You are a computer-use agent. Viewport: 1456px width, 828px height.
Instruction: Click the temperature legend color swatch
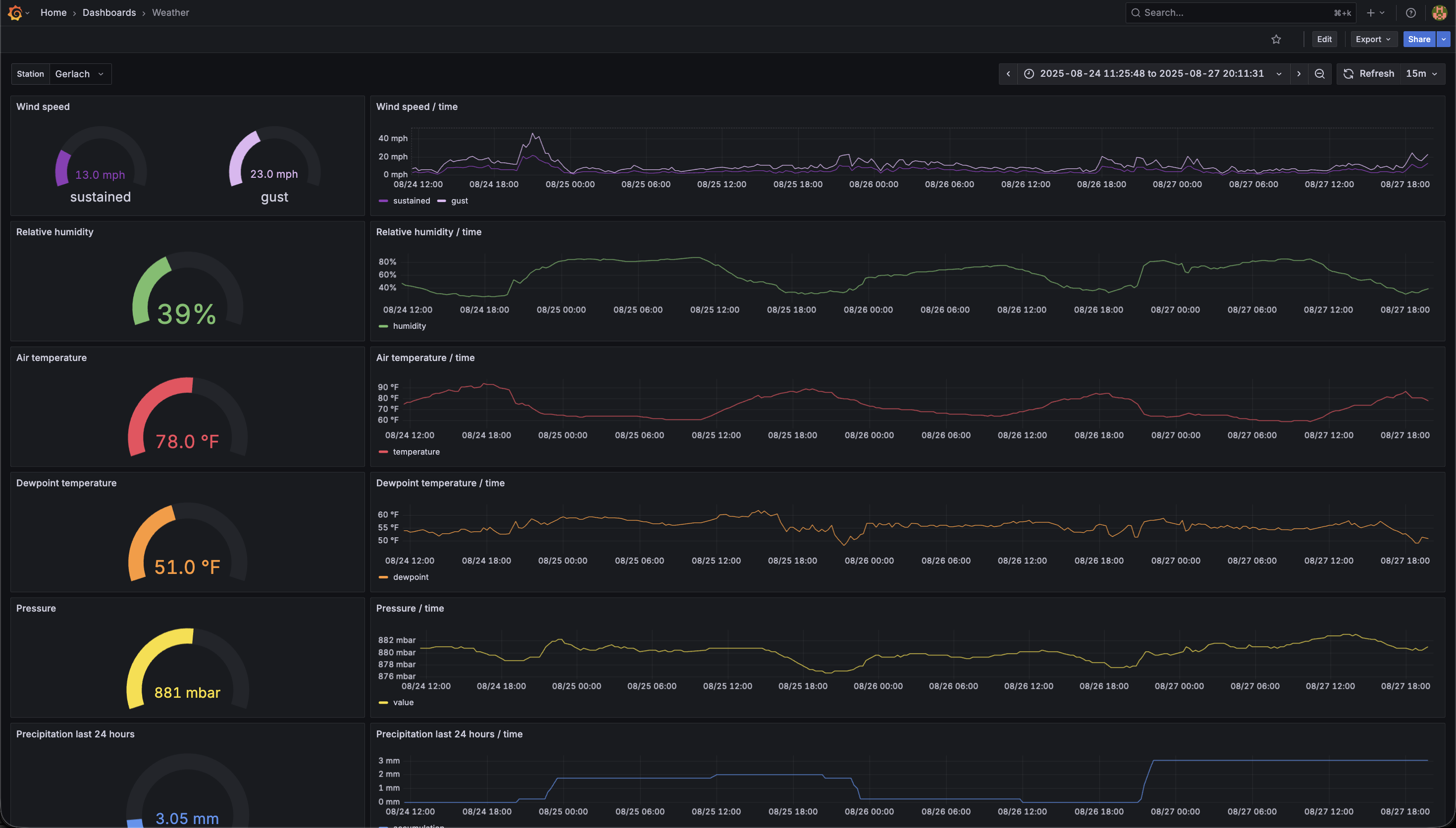click(383, 452)
